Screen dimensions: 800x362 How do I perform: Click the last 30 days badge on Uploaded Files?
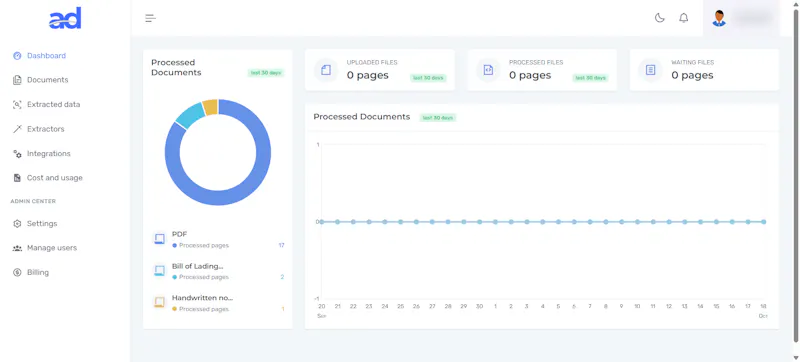[428, 78]
